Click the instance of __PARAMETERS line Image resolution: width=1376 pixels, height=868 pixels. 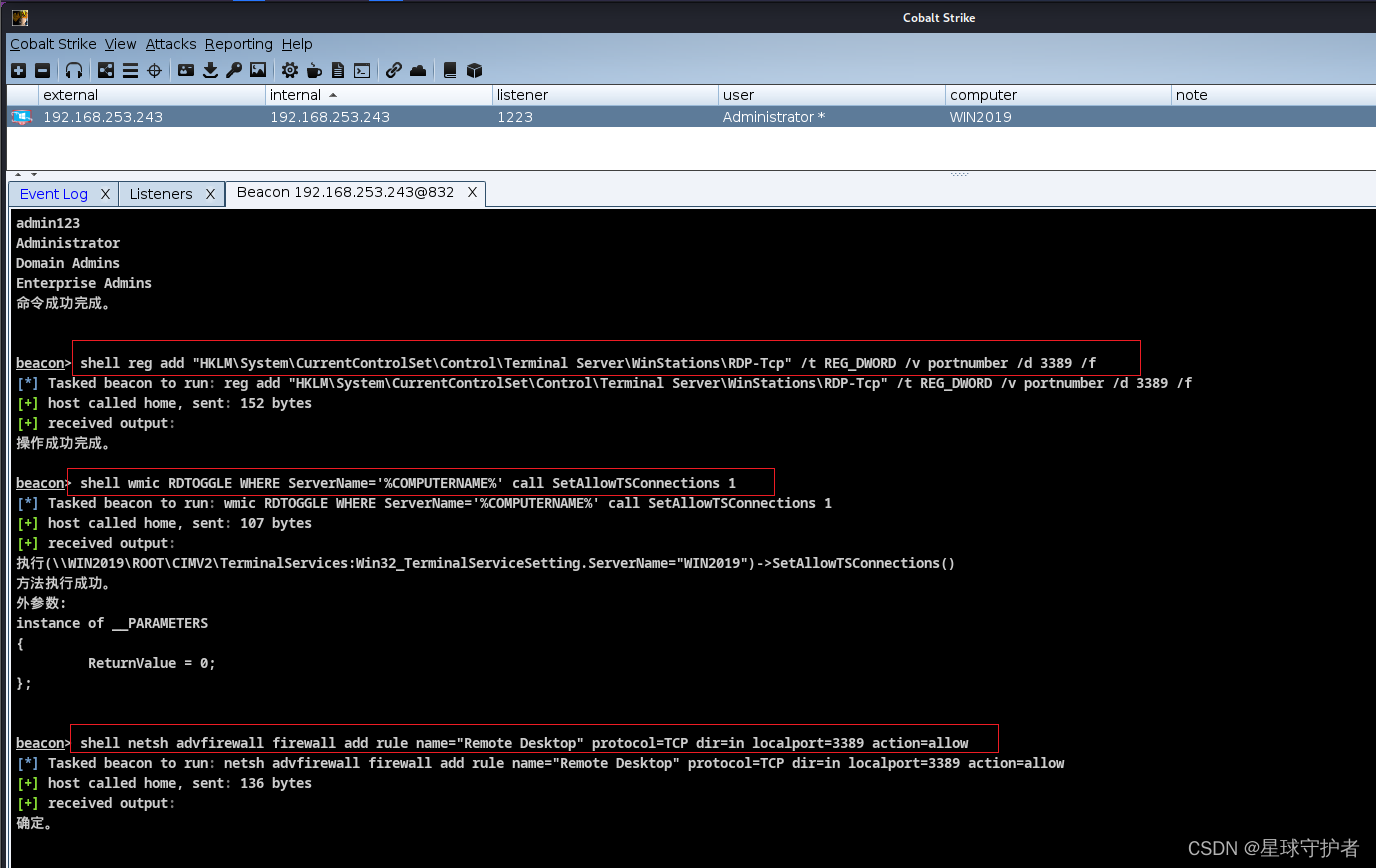[112, 623]
